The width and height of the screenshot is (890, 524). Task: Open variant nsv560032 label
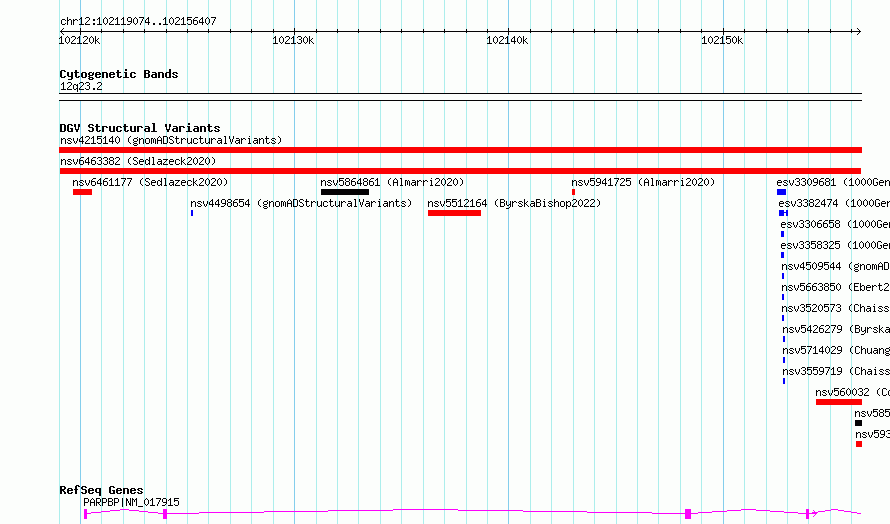coord(853,392)
